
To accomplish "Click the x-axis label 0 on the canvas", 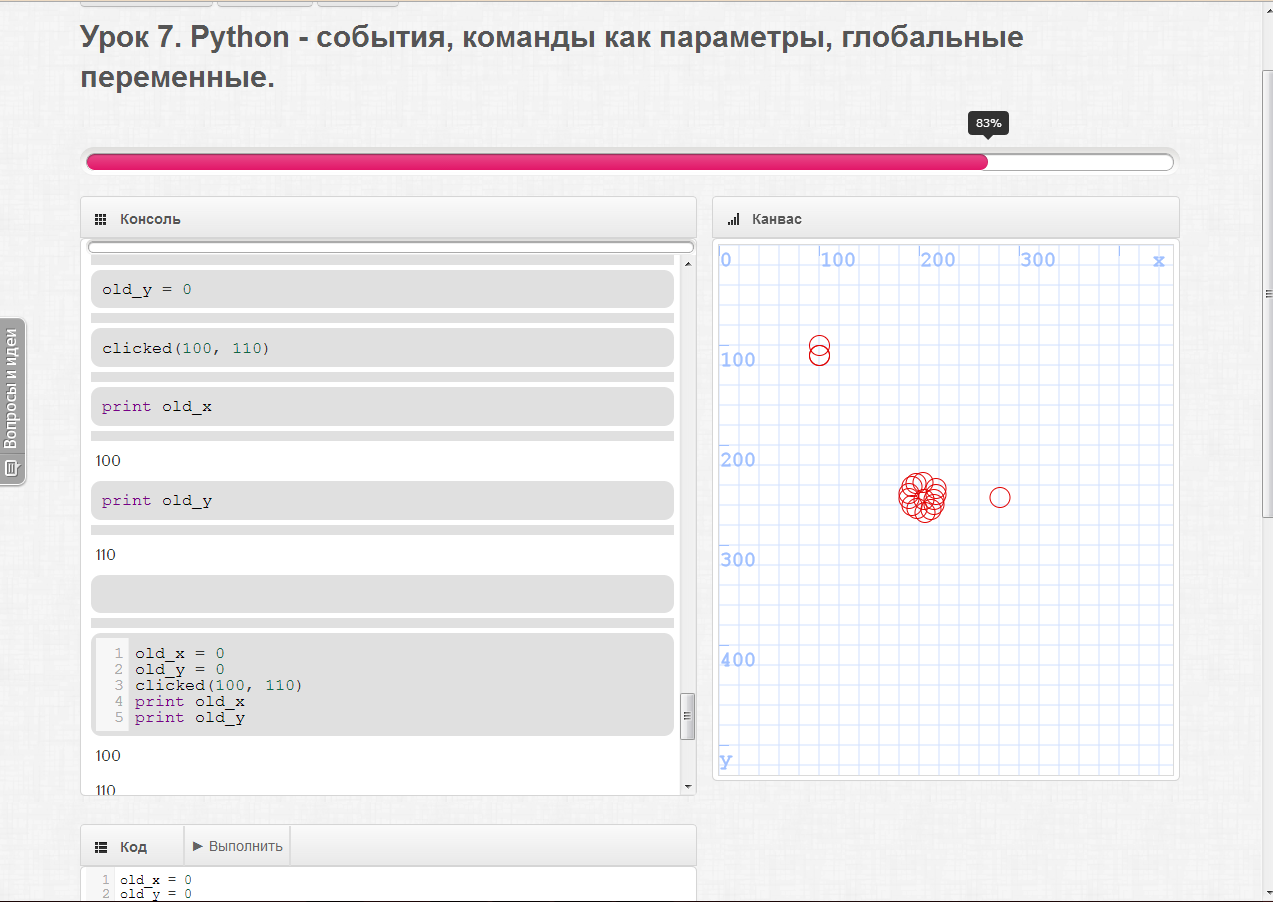I will tap(726, 260).
